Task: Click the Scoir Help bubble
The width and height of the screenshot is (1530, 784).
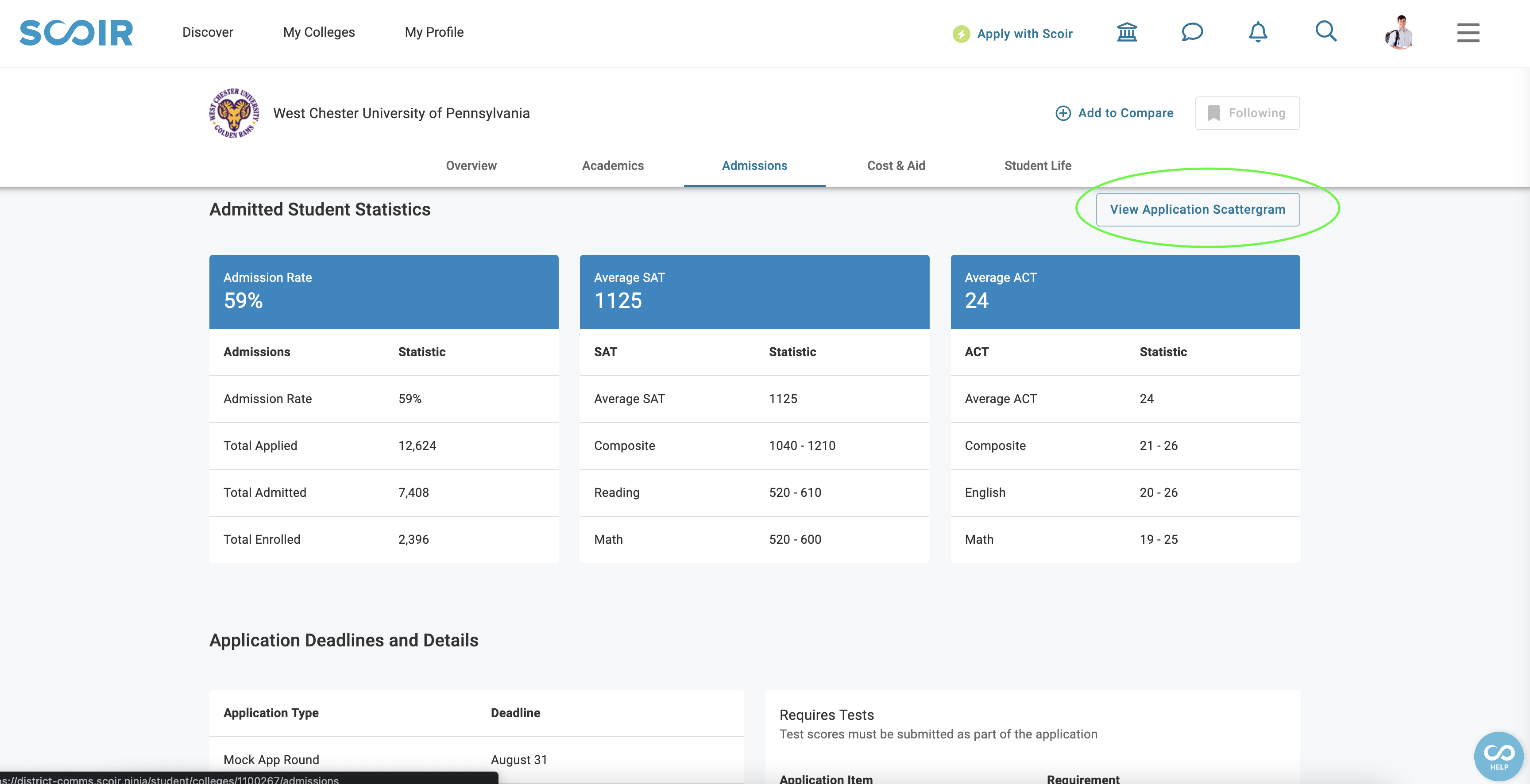Action: (x=1499, y=756)
